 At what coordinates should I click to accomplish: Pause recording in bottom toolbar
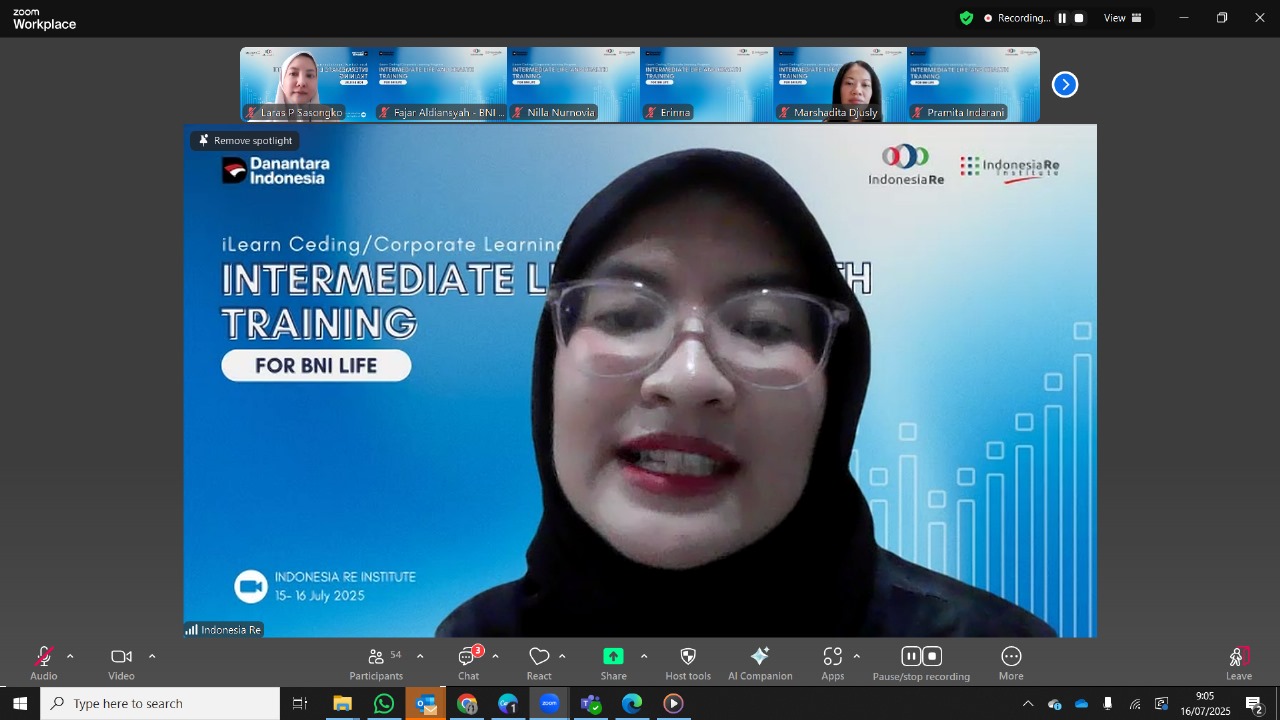911,656
